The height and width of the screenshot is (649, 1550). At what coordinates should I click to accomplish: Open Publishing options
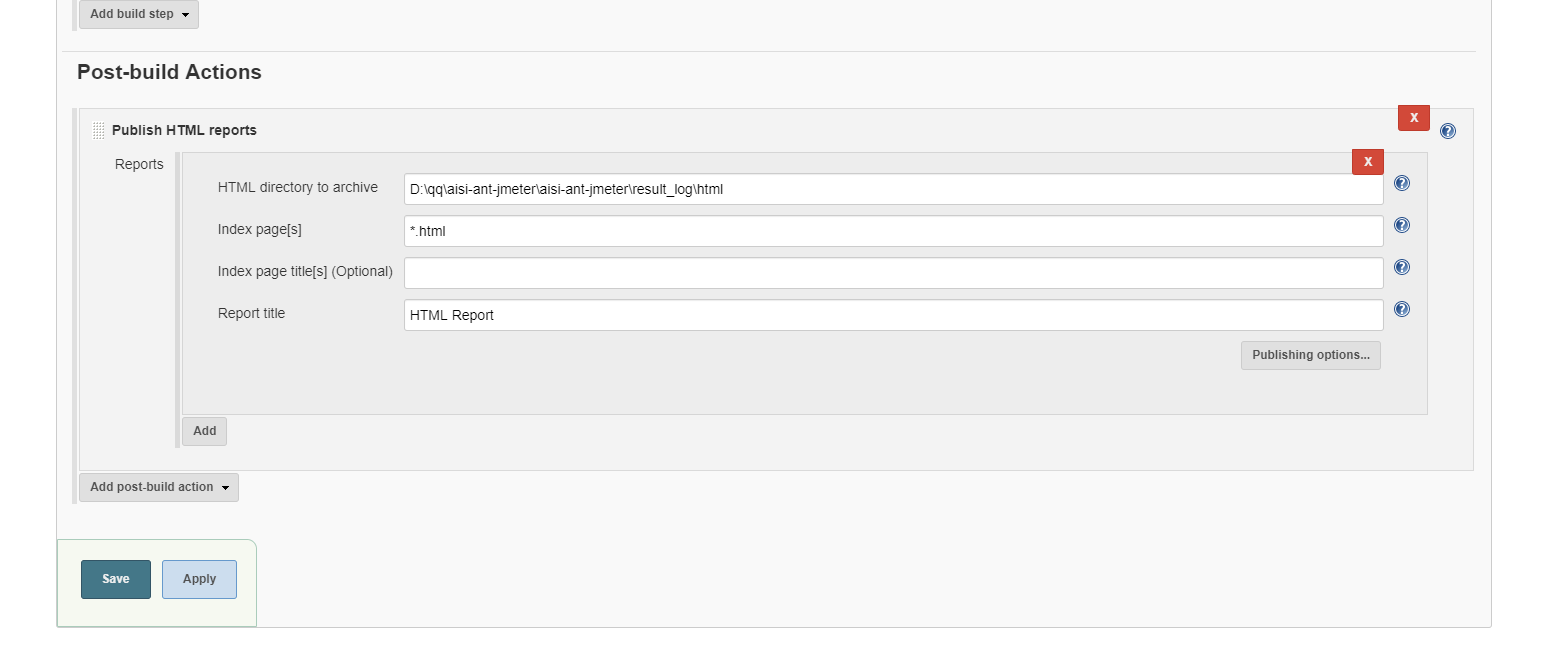(1310, 355)
